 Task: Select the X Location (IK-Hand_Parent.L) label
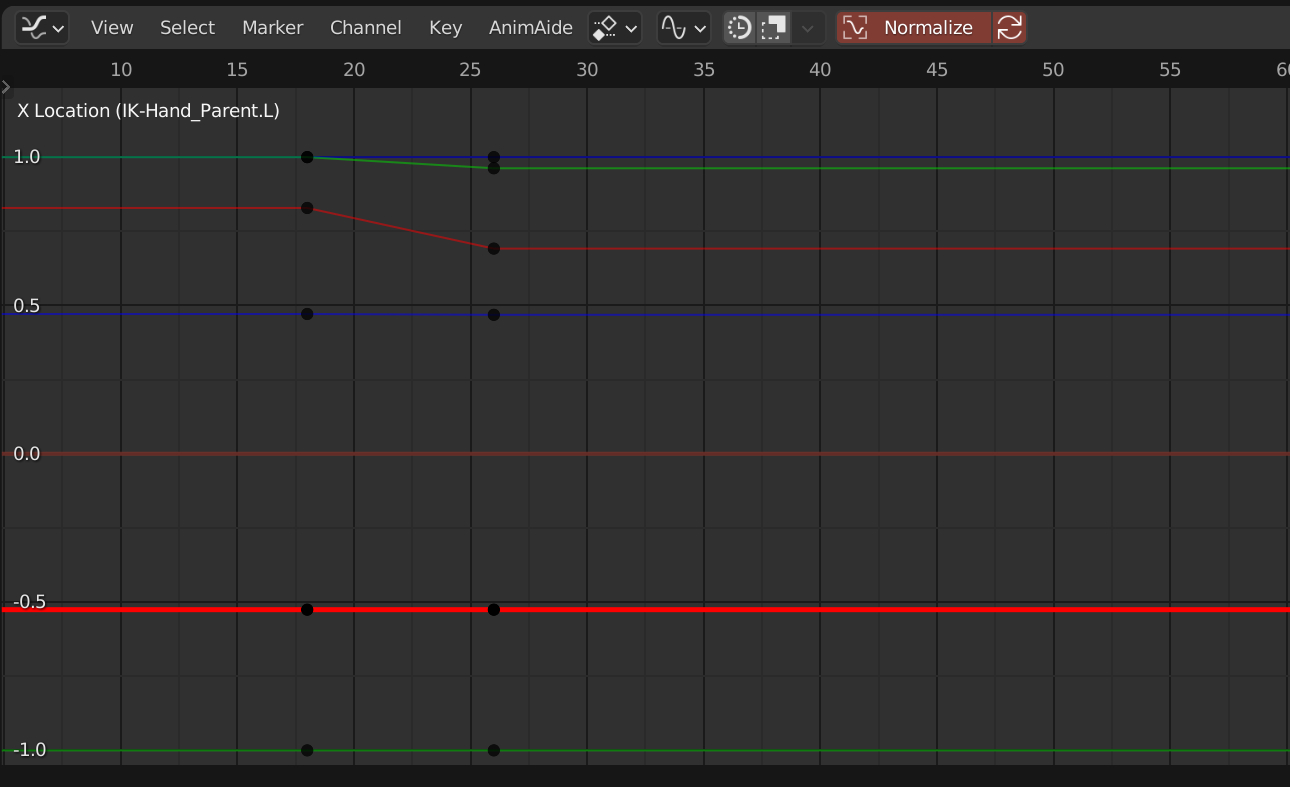point(148,110)
